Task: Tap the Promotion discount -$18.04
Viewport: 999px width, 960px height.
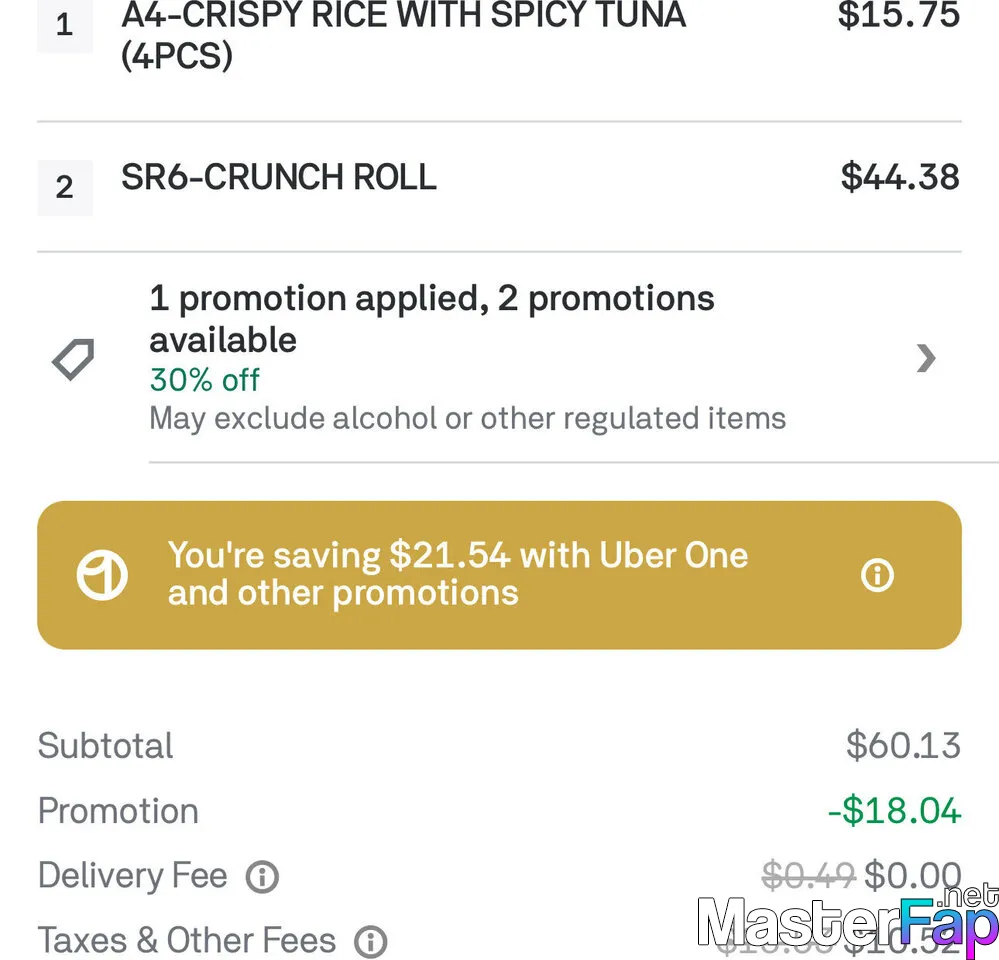Action: coord(895,811)
